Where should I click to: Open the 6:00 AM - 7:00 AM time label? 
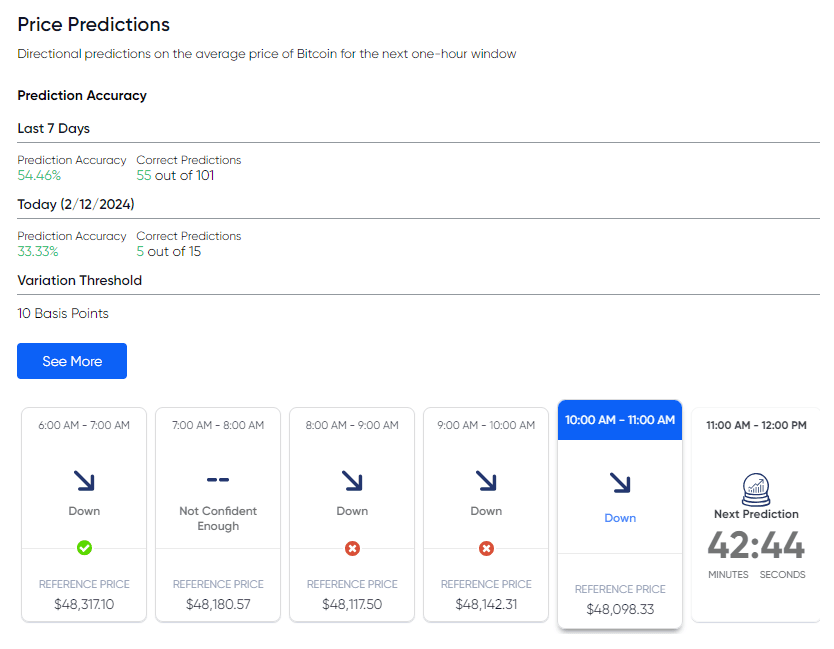[x=84, y=425]
